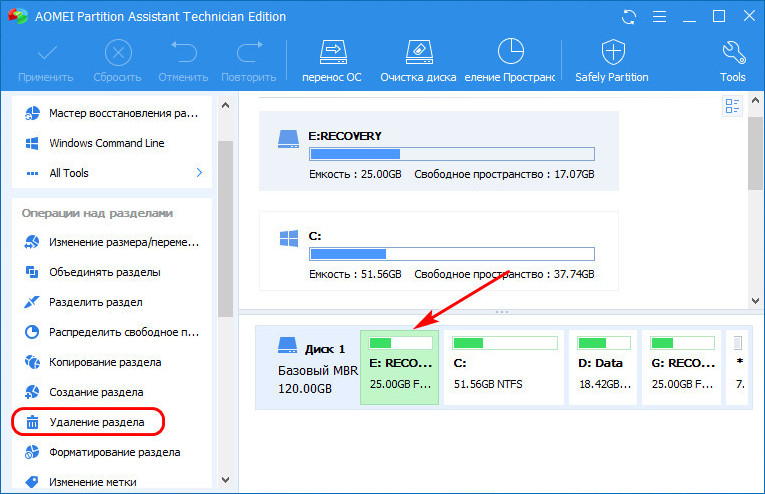The width and height of the screenshot is (765, 494).
Task: Launch Safely Partition shield tool
Action: click(x=612, y=61)
